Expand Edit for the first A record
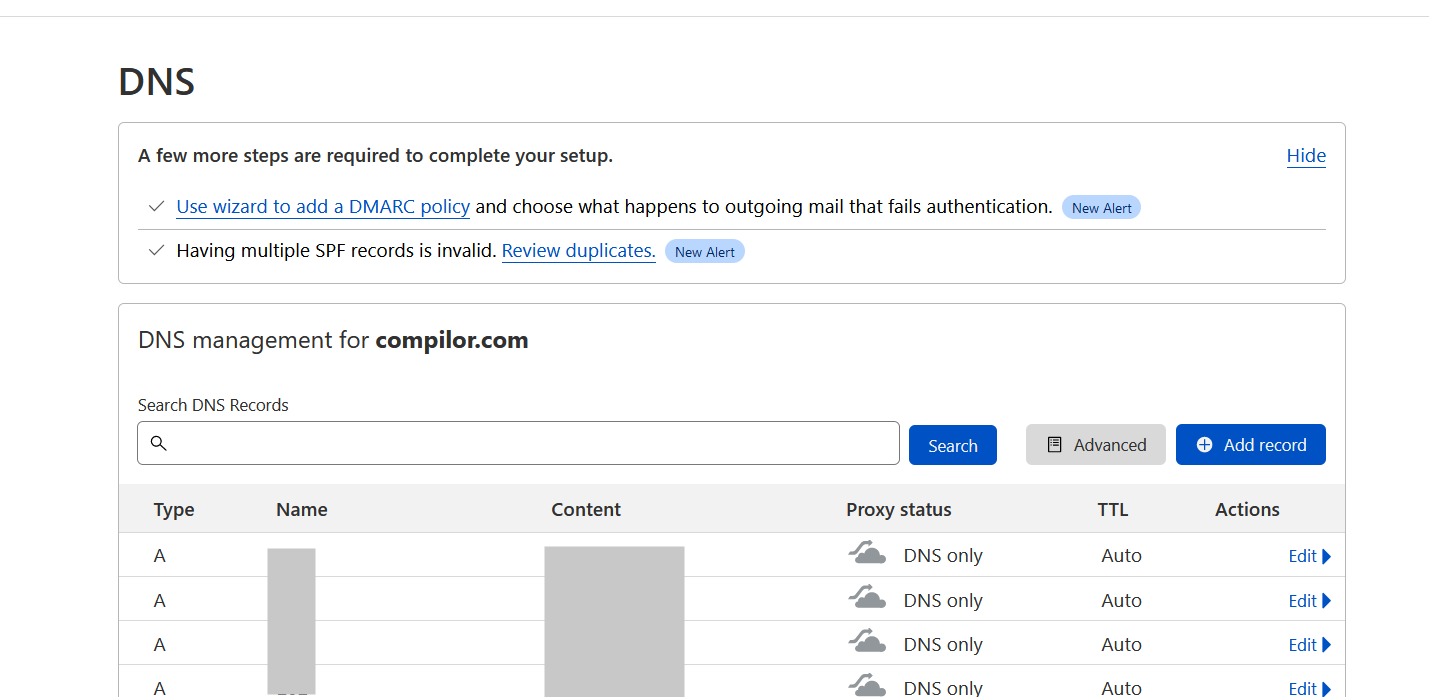This screenshot has height=697, width=1429. pyautogui.click(x=1309, y=556)
